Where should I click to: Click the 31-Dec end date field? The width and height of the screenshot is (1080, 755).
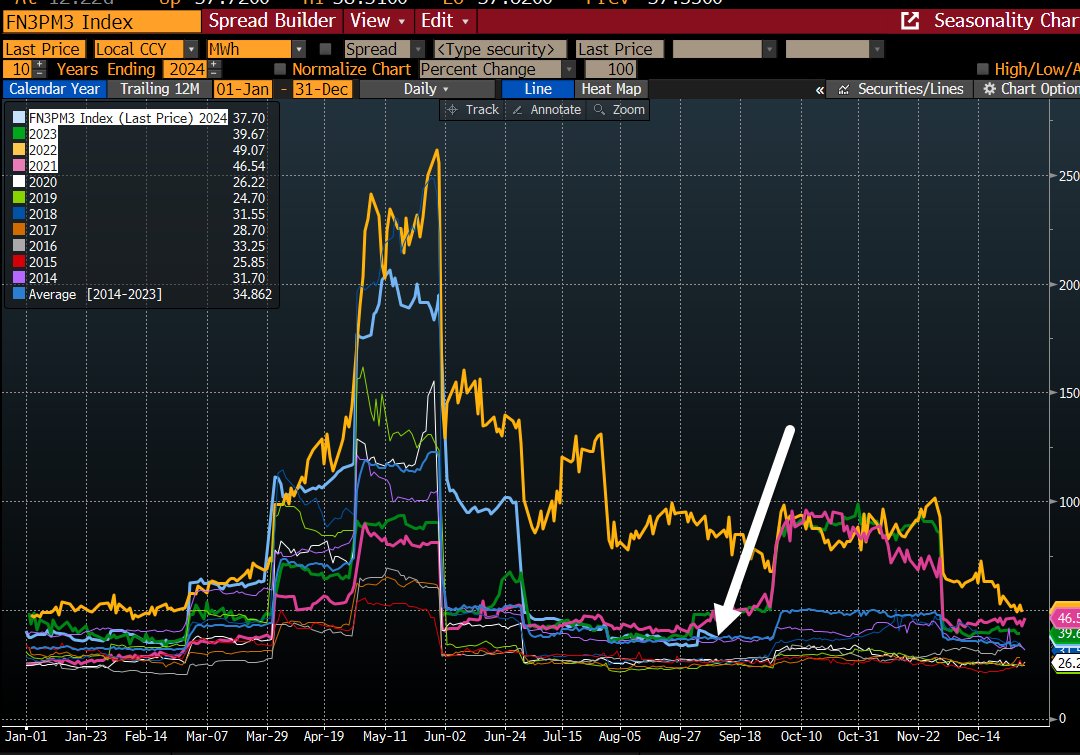(x=322, y=89)
